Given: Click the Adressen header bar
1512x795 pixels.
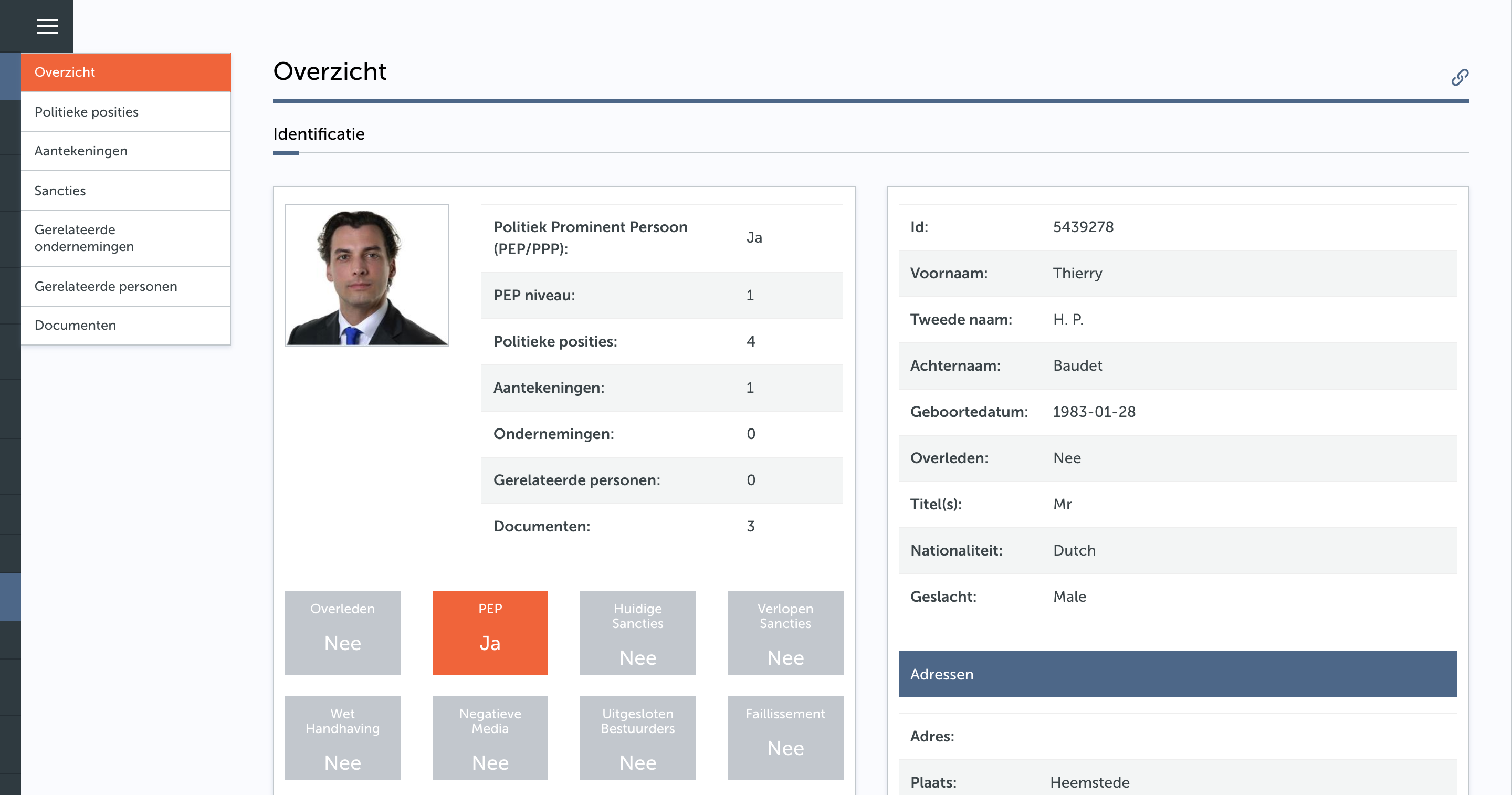Looking at the screenshot, I should [1178, 674].
